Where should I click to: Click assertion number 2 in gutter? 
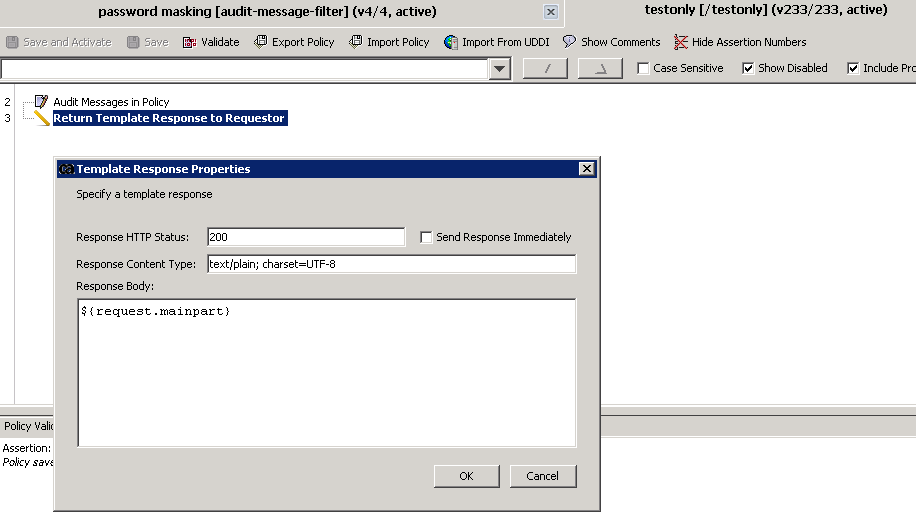point(8,102)
